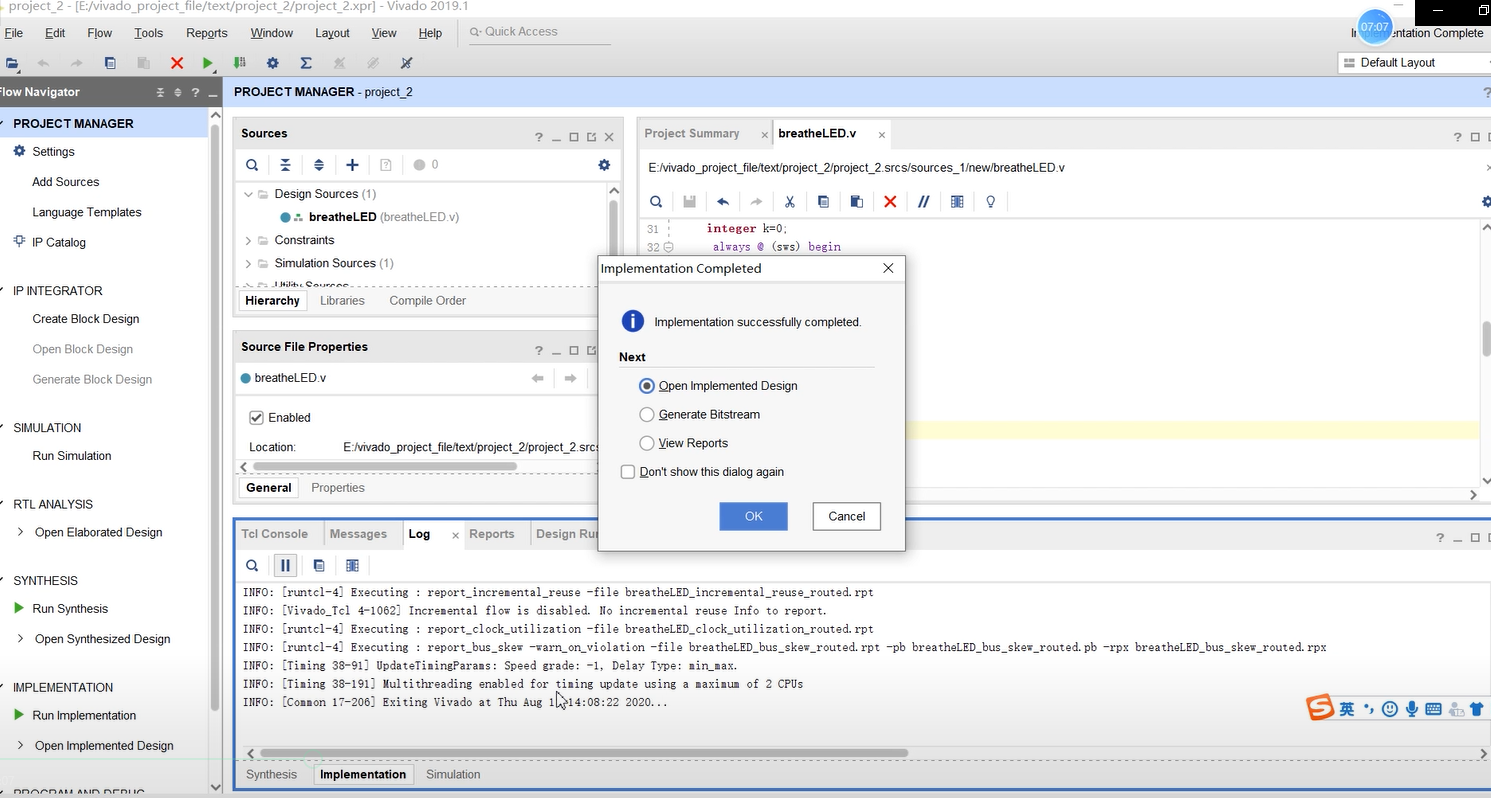Open Settings gear icon in main toolbar
1491x798 pixels.
pos(272,63)
